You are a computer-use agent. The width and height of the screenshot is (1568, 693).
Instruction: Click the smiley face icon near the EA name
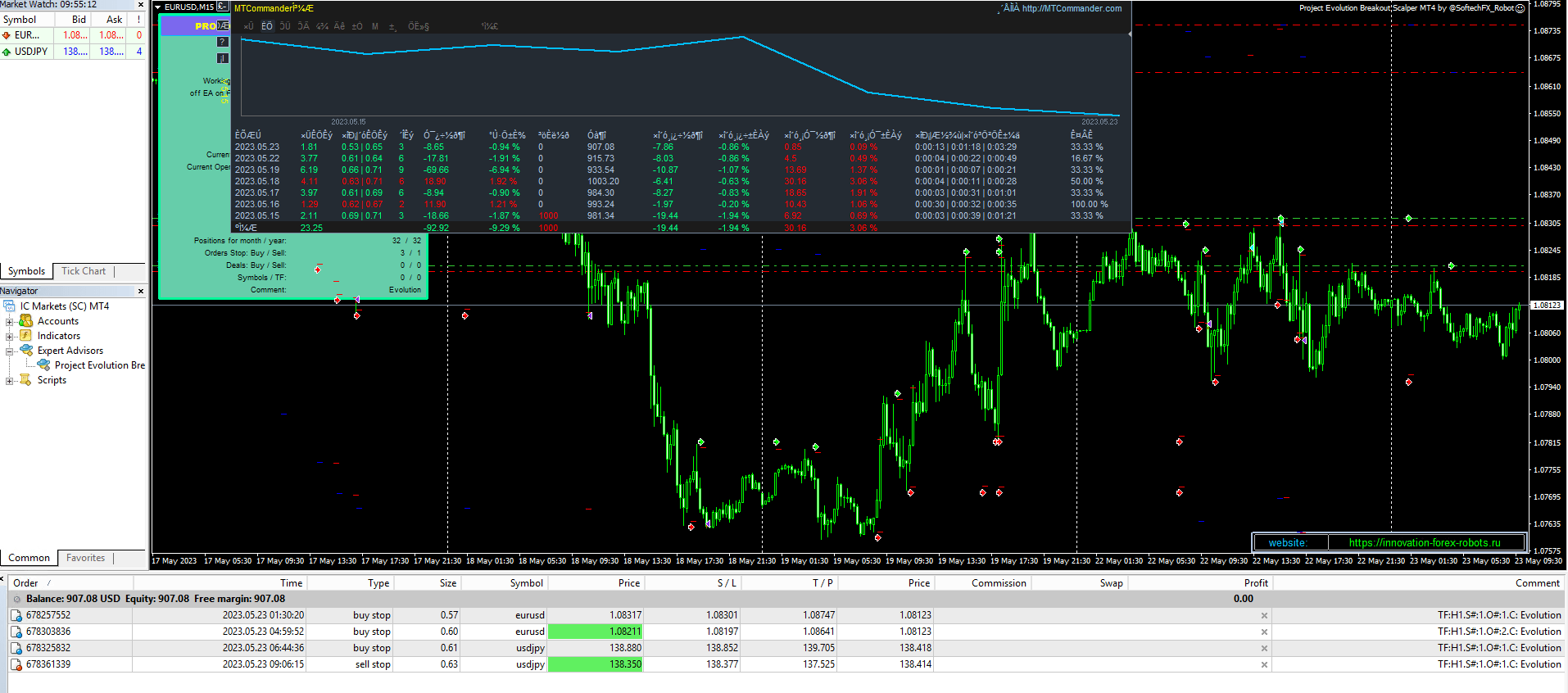point(1520,8)
